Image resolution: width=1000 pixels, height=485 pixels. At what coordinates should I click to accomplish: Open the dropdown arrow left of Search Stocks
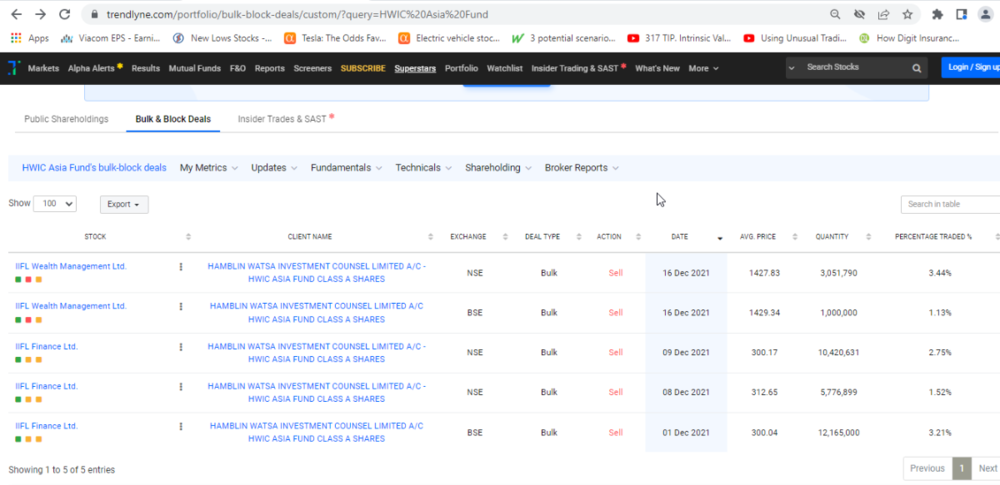pyautogui.click(x=791, y=68)
